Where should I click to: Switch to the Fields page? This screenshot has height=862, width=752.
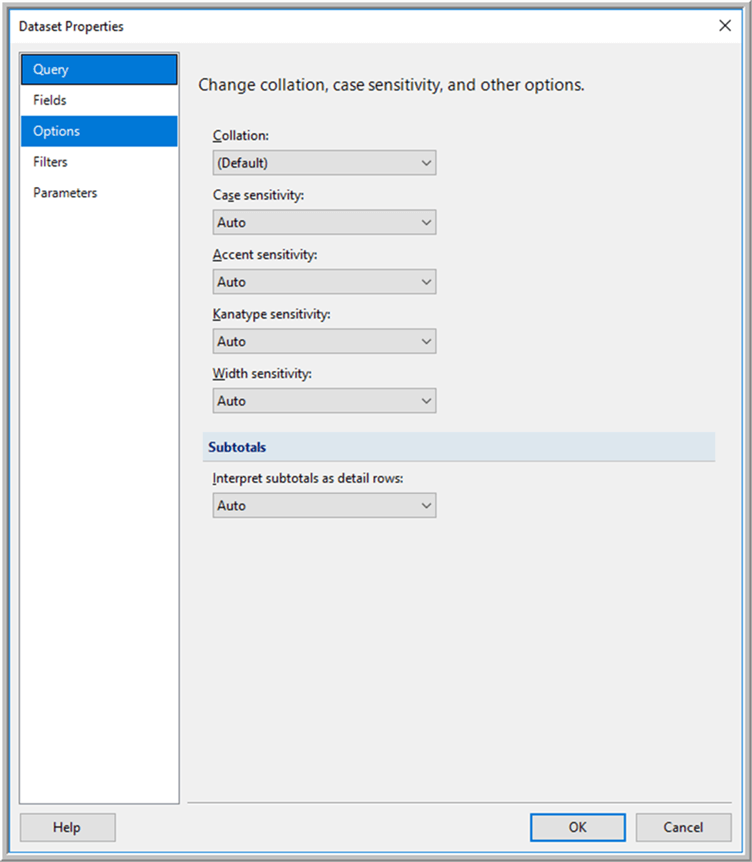99,100
